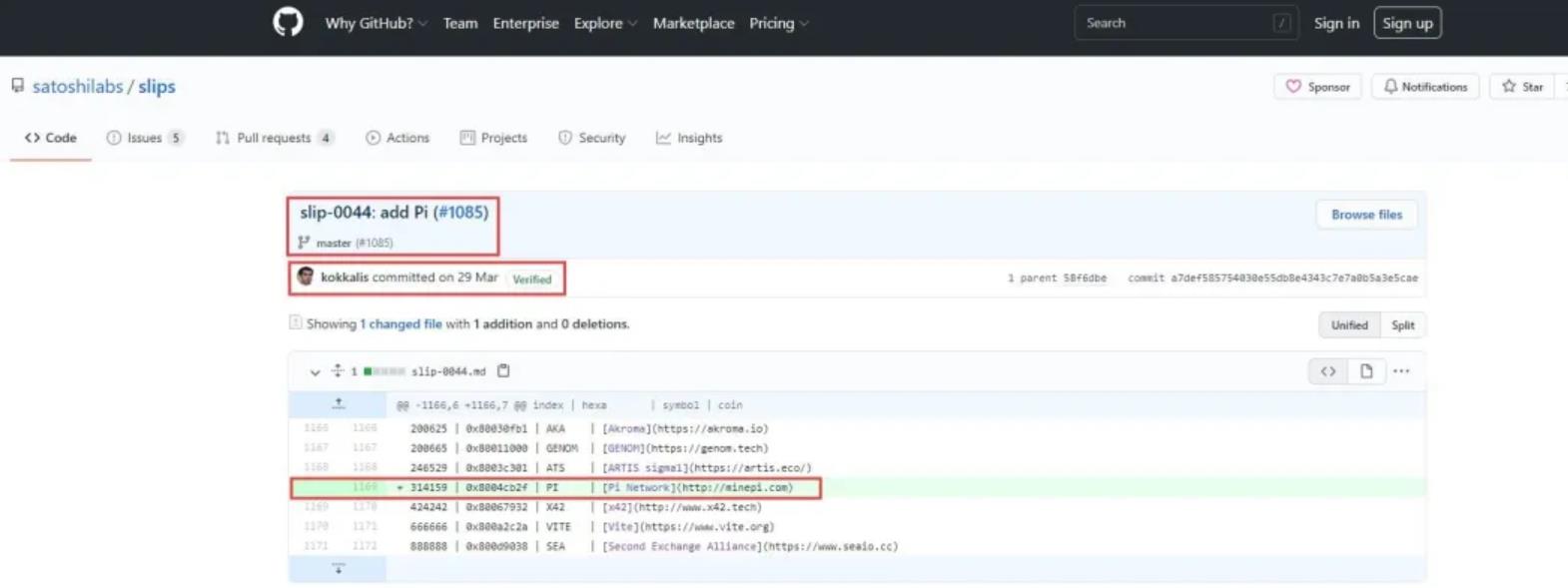Open the Team menu link
Viewport: 1568px width, 588px height.
pos(460,23)
